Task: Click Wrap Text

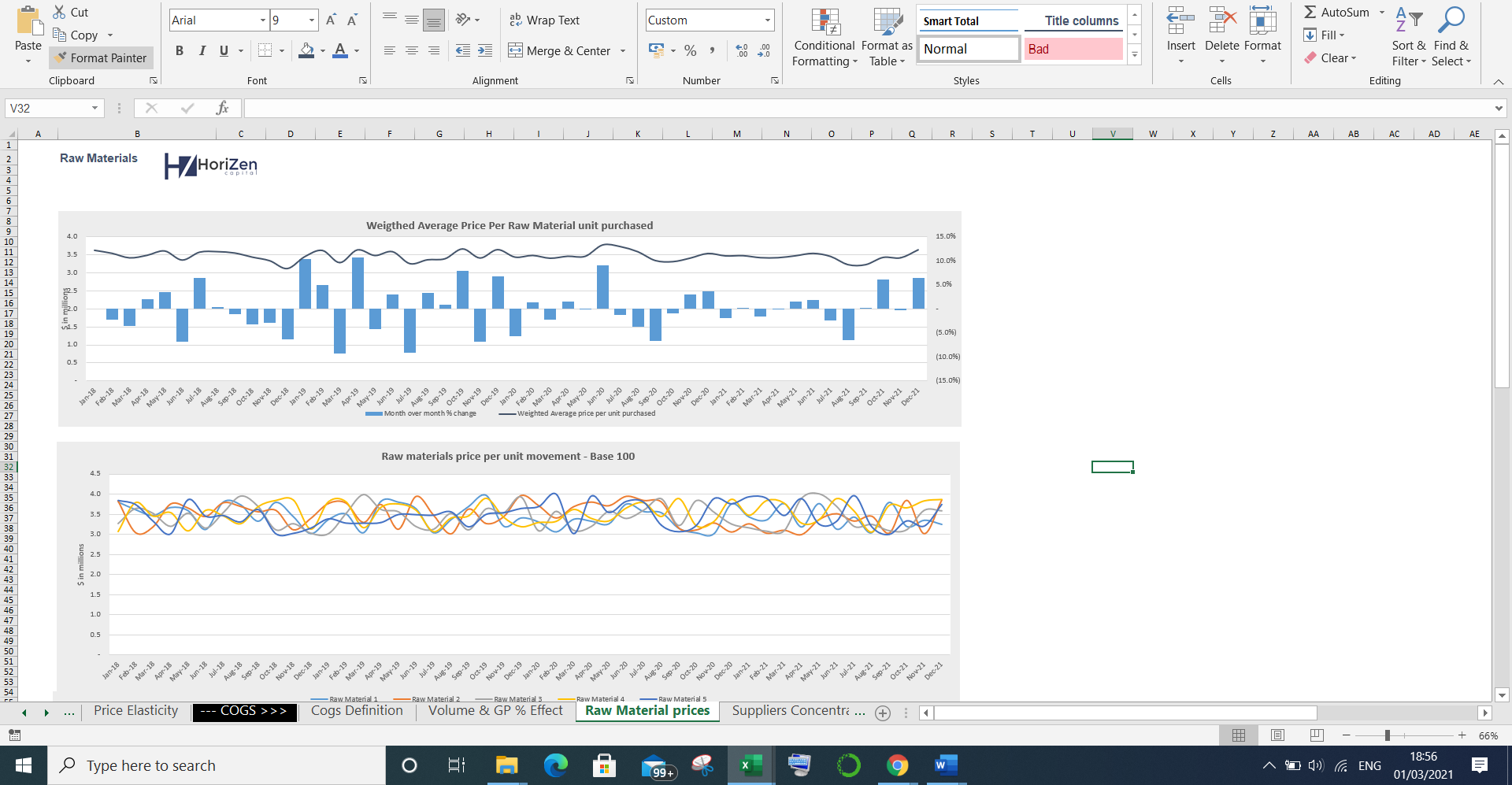Action: pyautogui.click(x=544, y=20)
